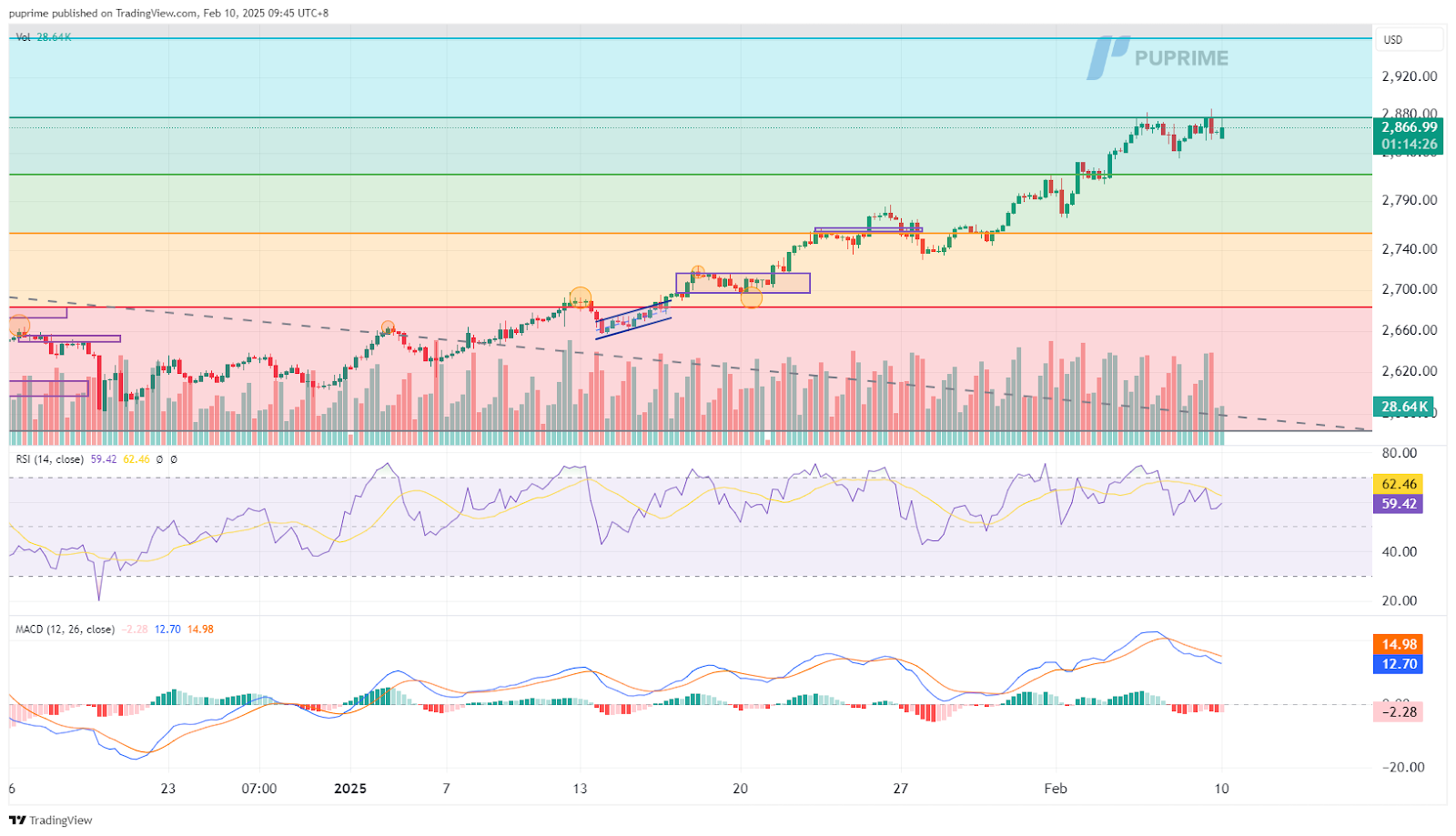
Task: Click the 20 date label on time axis
Action: [740, 789]
